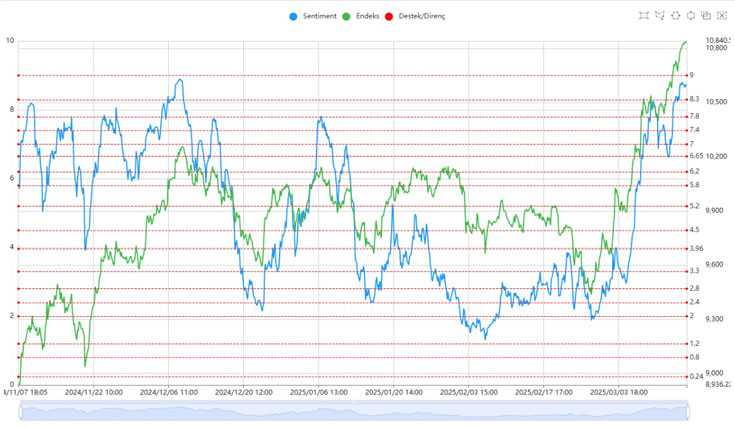Select the horizontal brush selection tool
735x427 pixels.
click(676, 16)
